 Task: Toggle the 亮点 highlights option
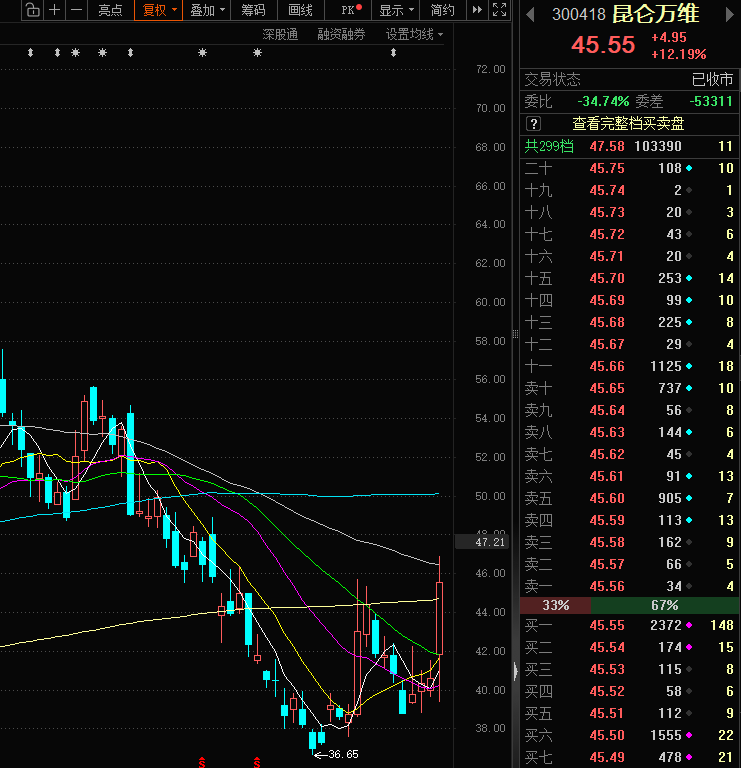(110, 10)
